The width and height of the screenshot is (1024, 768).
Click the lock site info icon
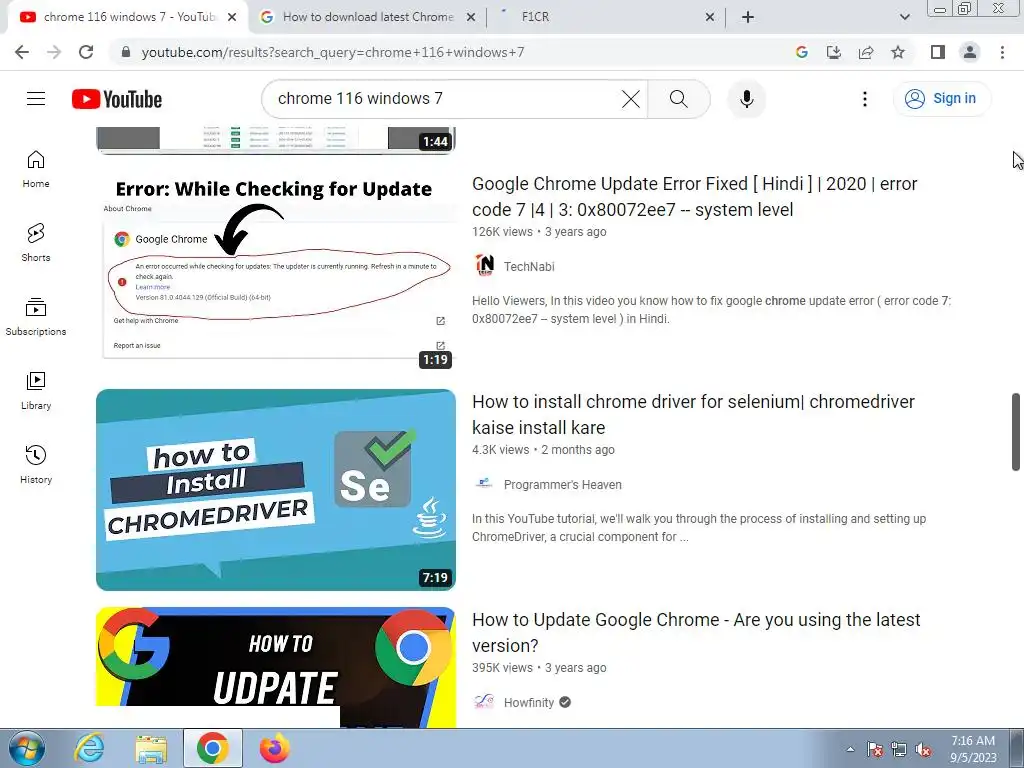pyautogui.click(x=126, y=52)
